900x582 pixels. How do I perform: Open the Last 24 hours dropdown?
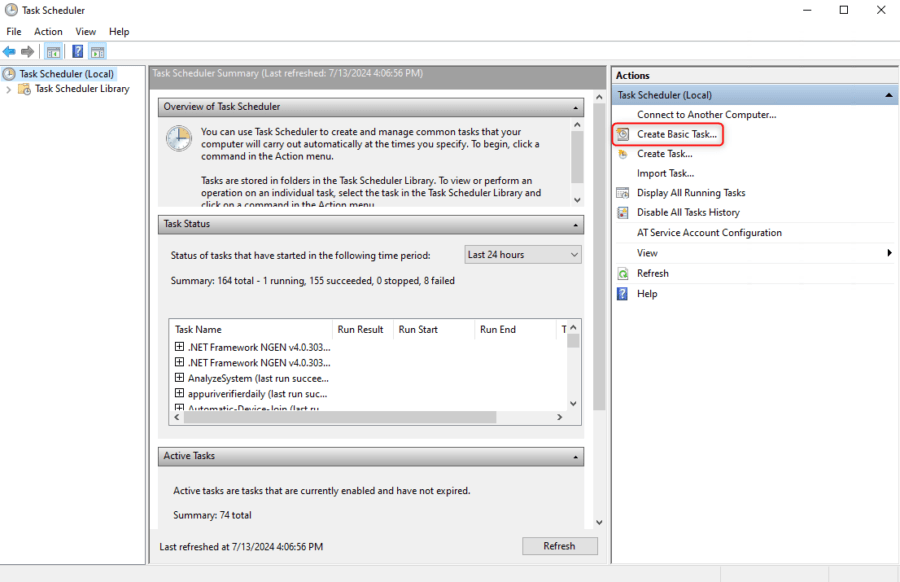coord(575,254)
